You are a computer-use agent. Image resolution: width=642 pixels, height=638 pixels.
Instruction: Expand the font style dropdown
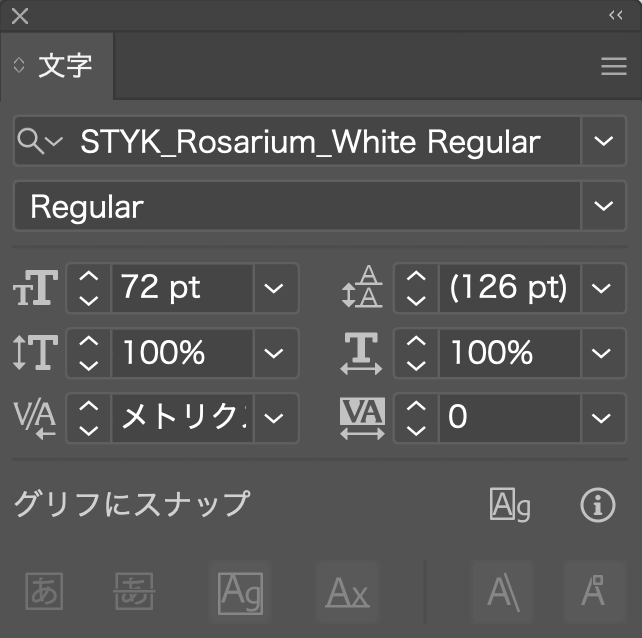point(603,206)
